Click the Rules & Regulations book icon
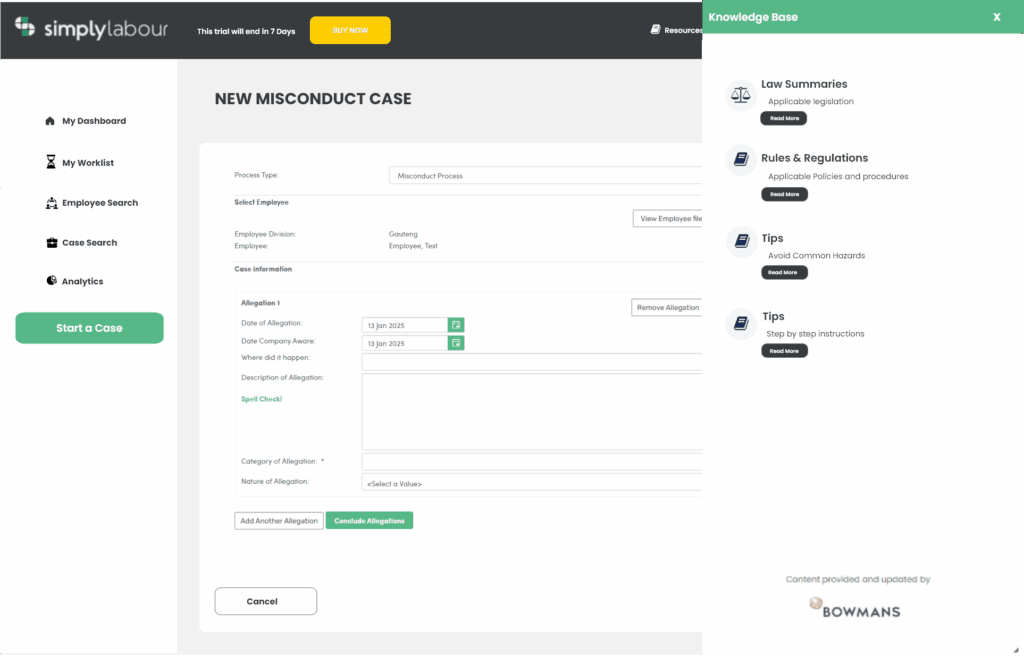This screenshot has width=1024, height=656. [740, 159]
